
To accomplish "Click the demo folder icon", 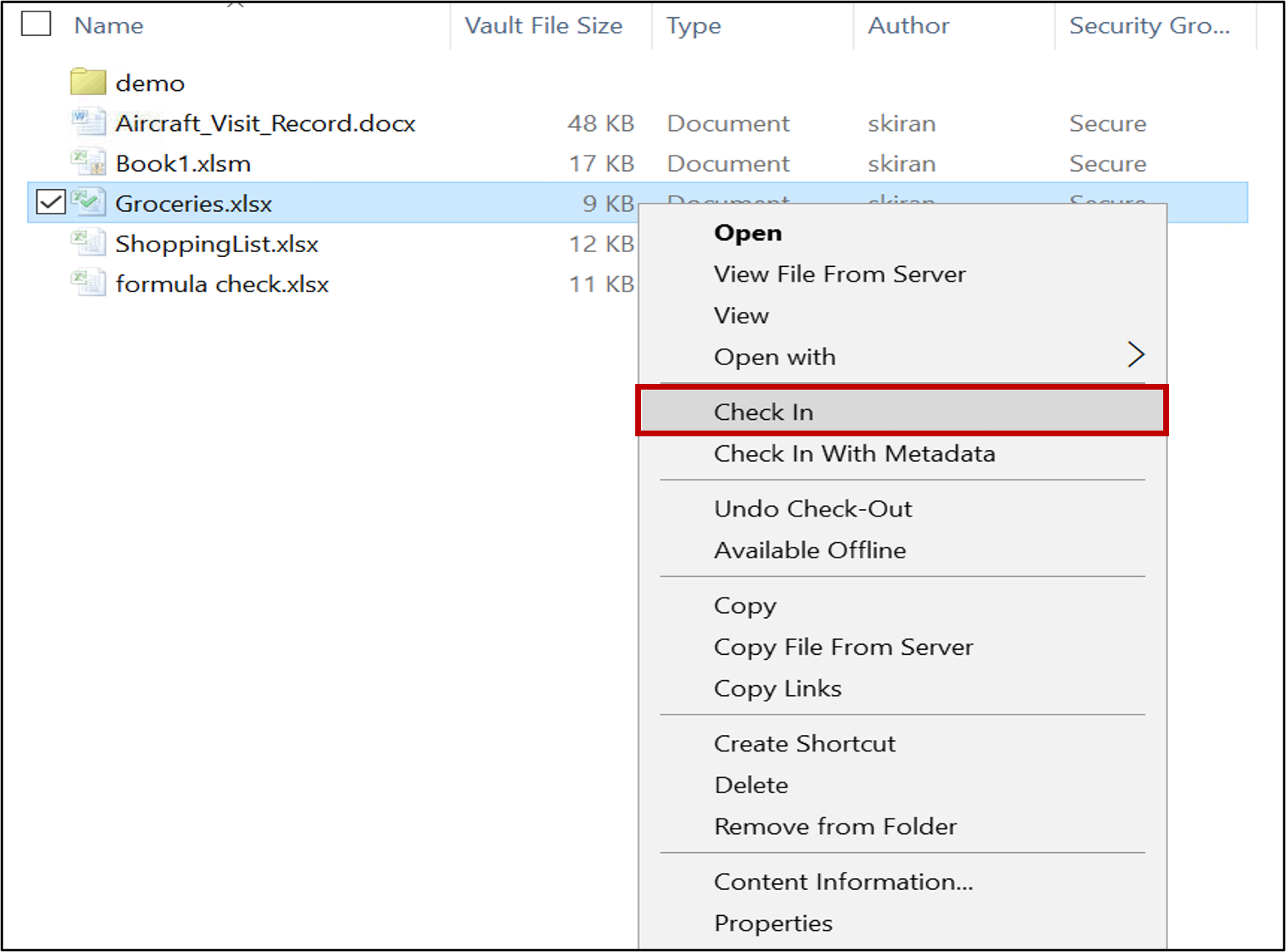I will tap(88, 82).
